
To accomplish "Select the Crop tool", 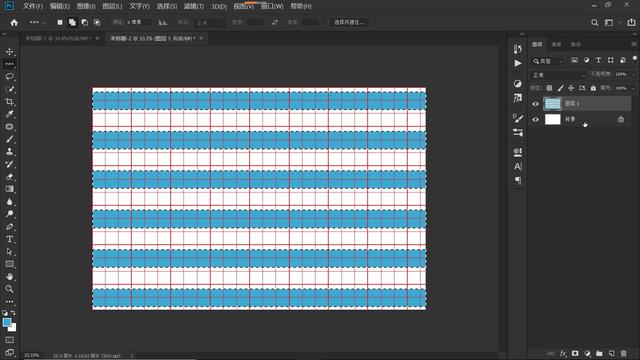I will coord(9,102).
